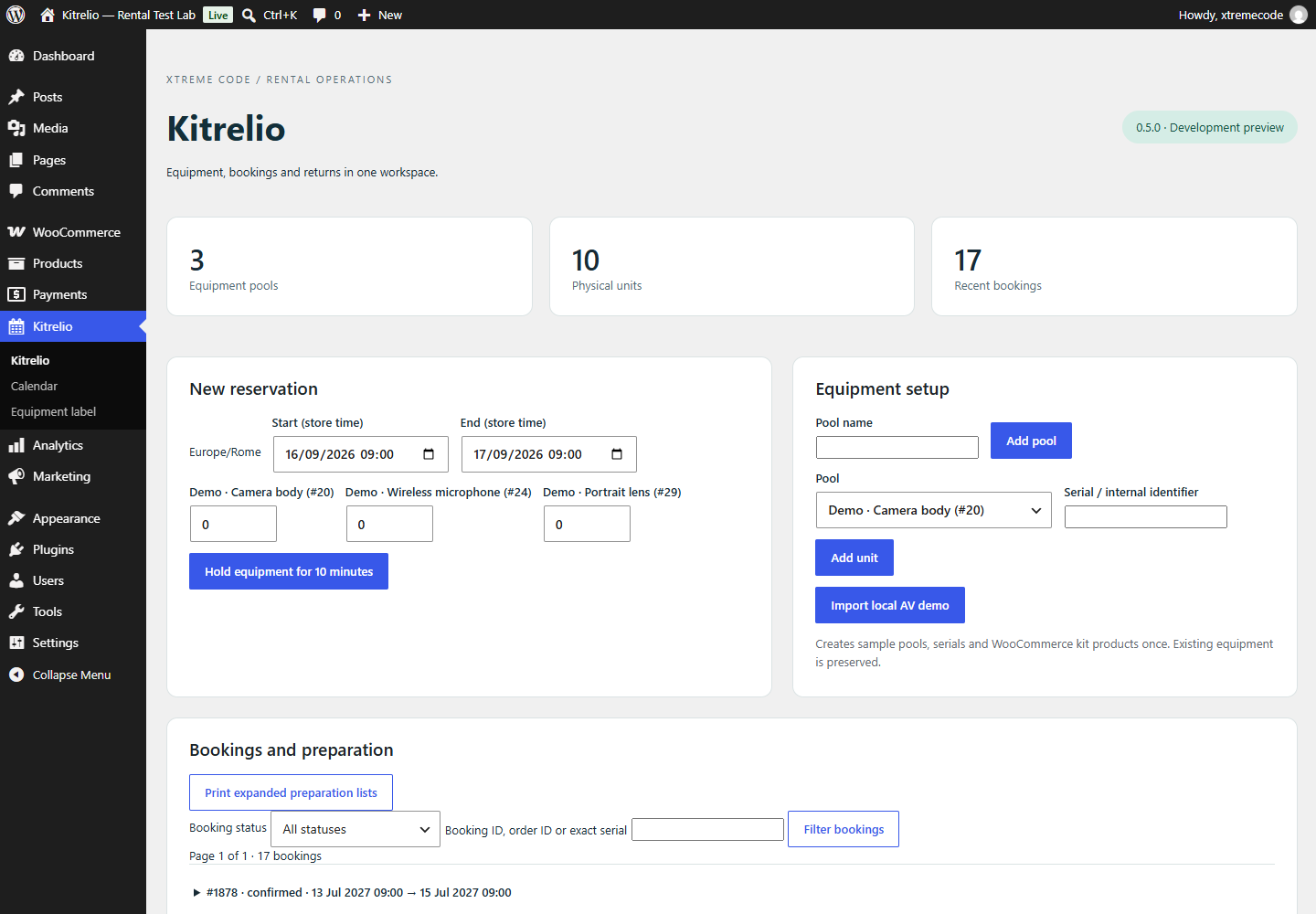Click the Dashboard gauge icon
Viewport: 1316px width, 914px height.
click(x=16, y=56)
